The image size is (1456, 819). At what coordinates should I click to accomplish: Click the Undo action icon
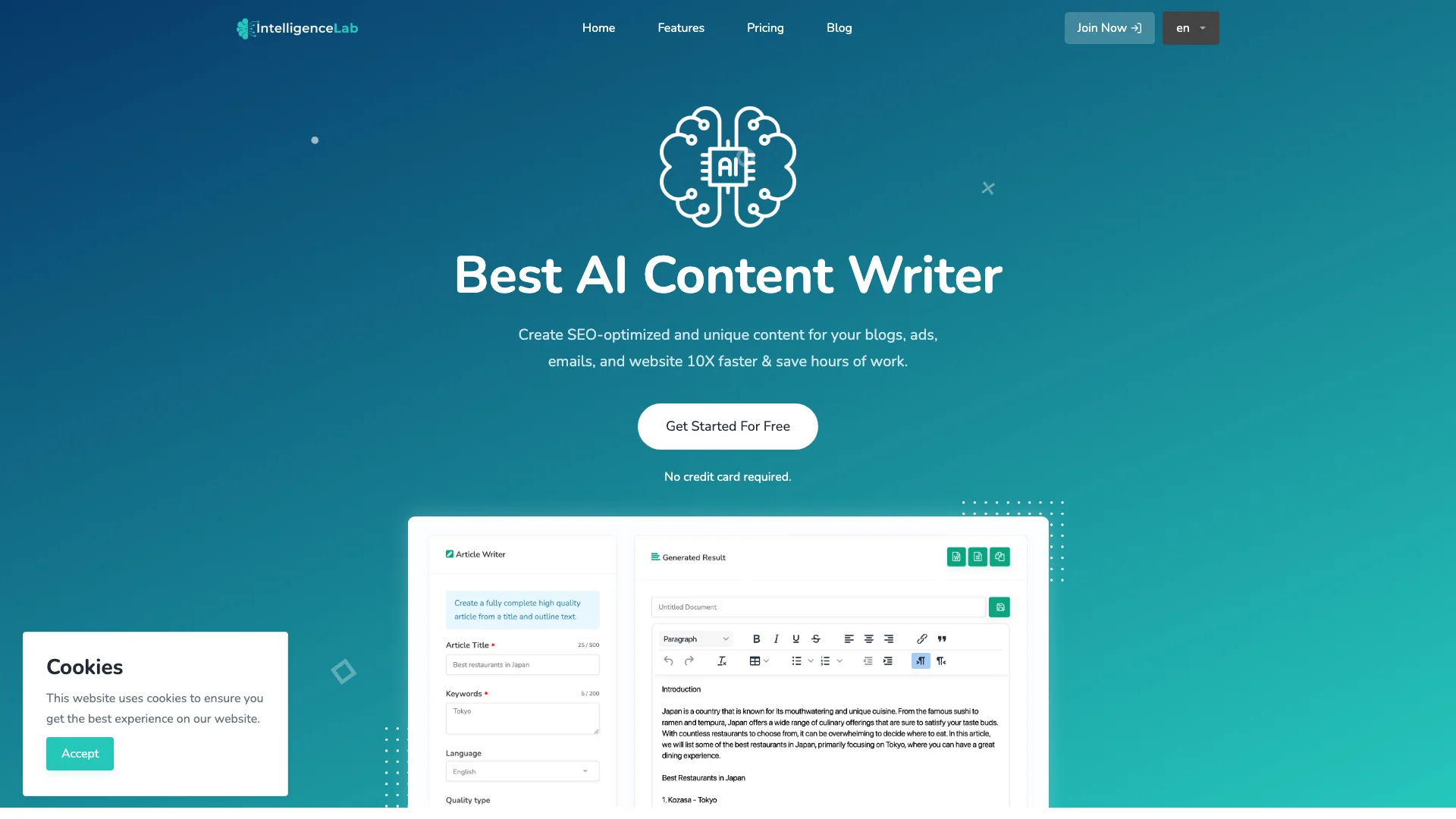coord(667,660)
